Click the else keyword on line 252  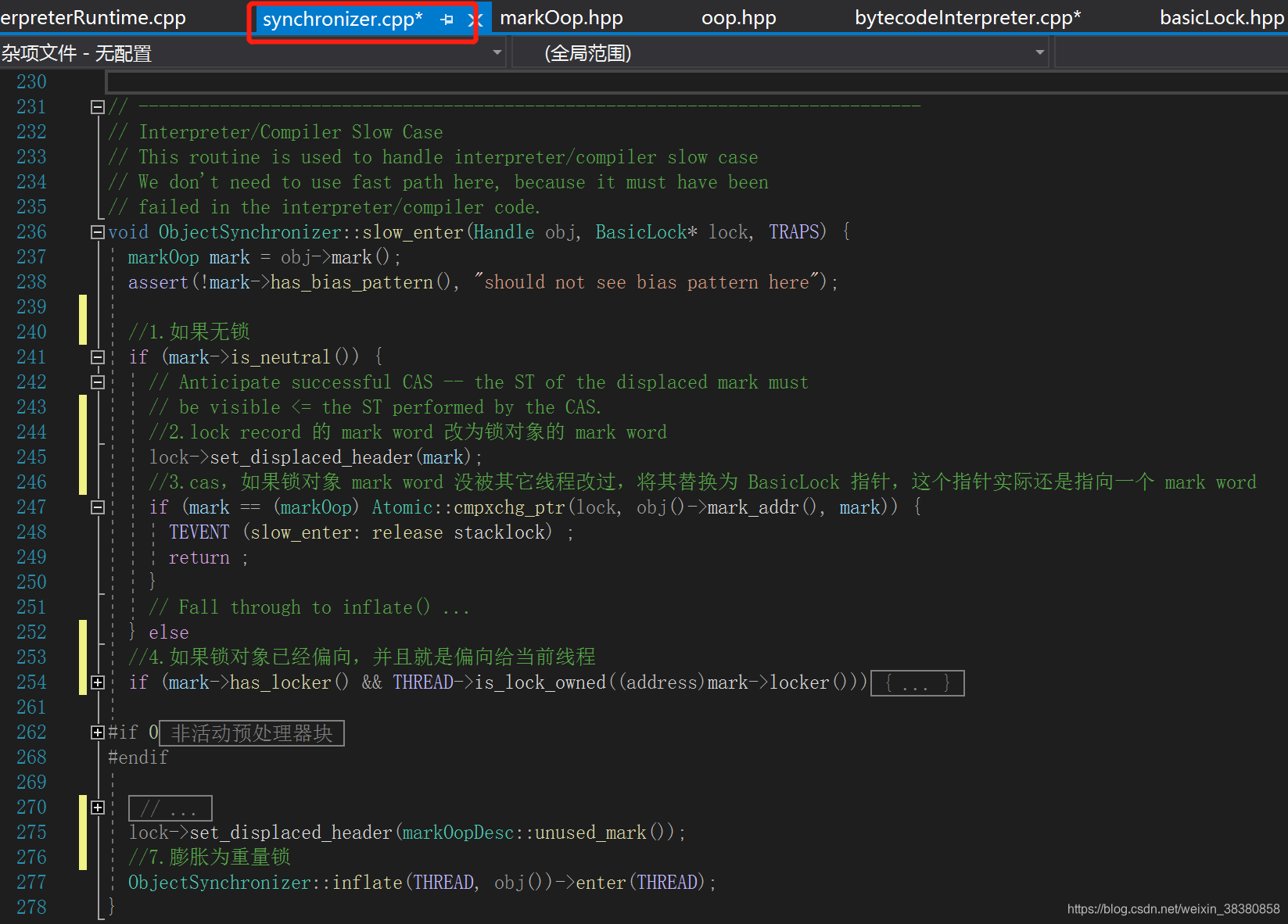pos(169,632)
